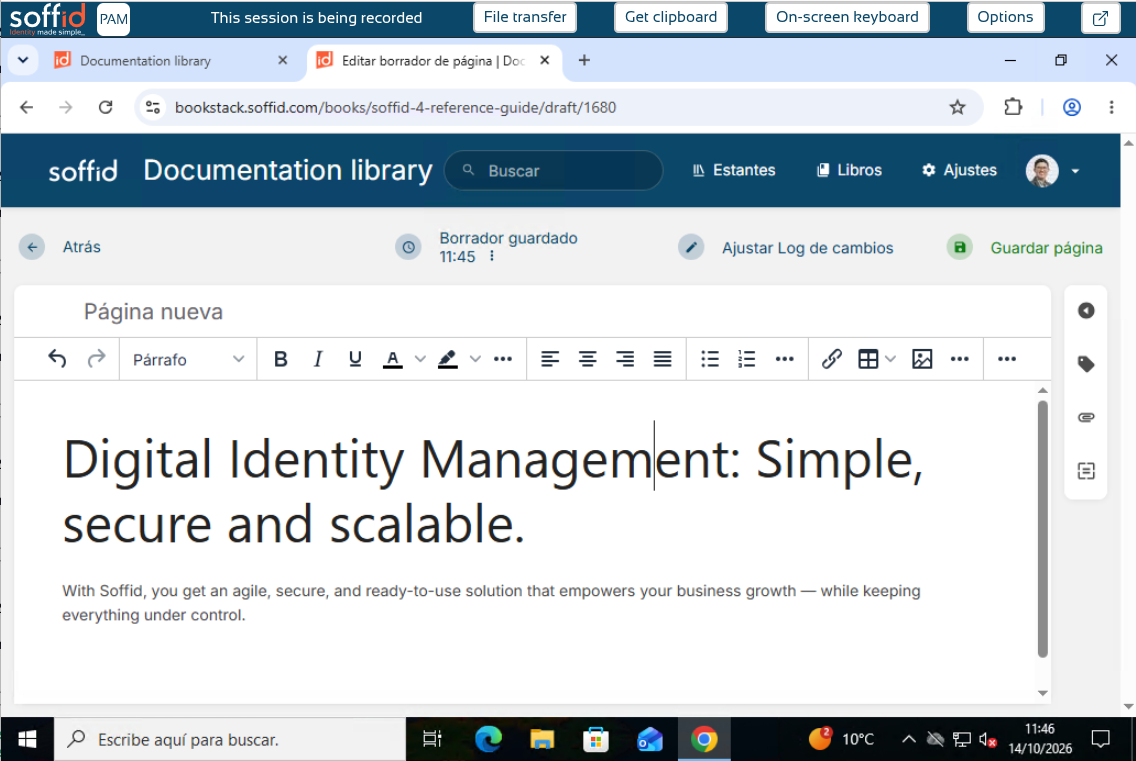This screenshot has height=761, width=1136.
Task: Open the On-screen keyboard
Action: coord(847,17)
